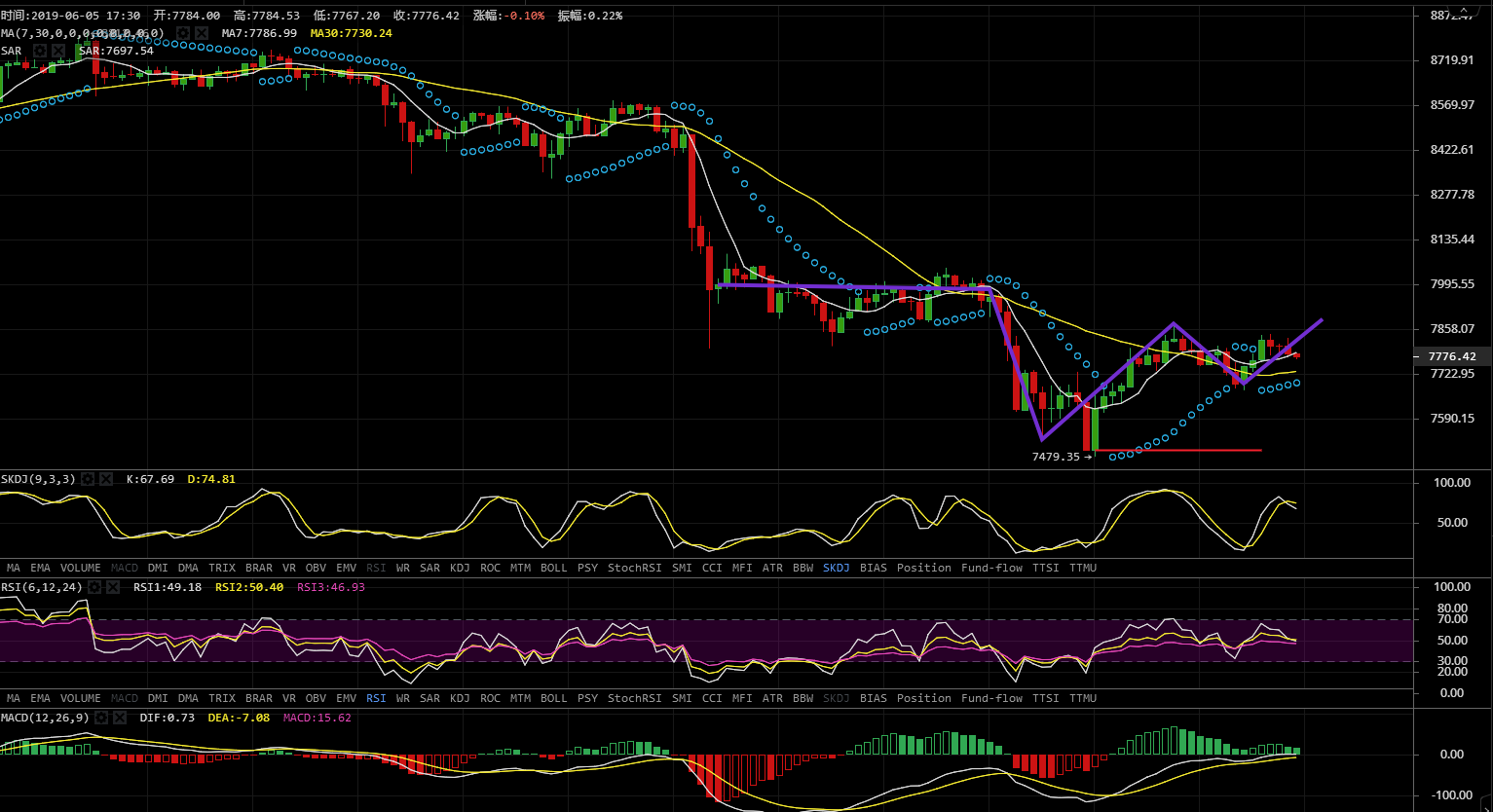Click the pink MACD:15.62 reading
Screen dimensions: 1493x812
pyautogui.click(x=317, y=718)
